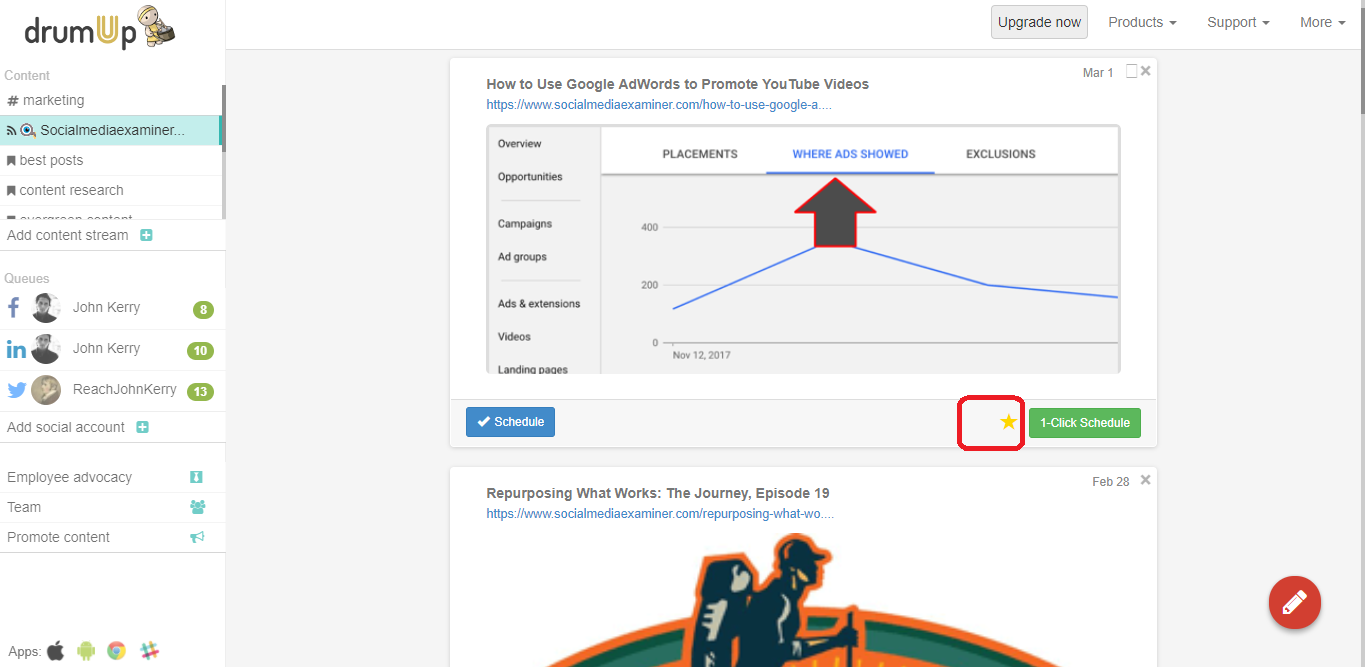Click the Feb 28 date on the Repurposing post
Screen dimensions: 1365x667
[x=1111, y=482]
